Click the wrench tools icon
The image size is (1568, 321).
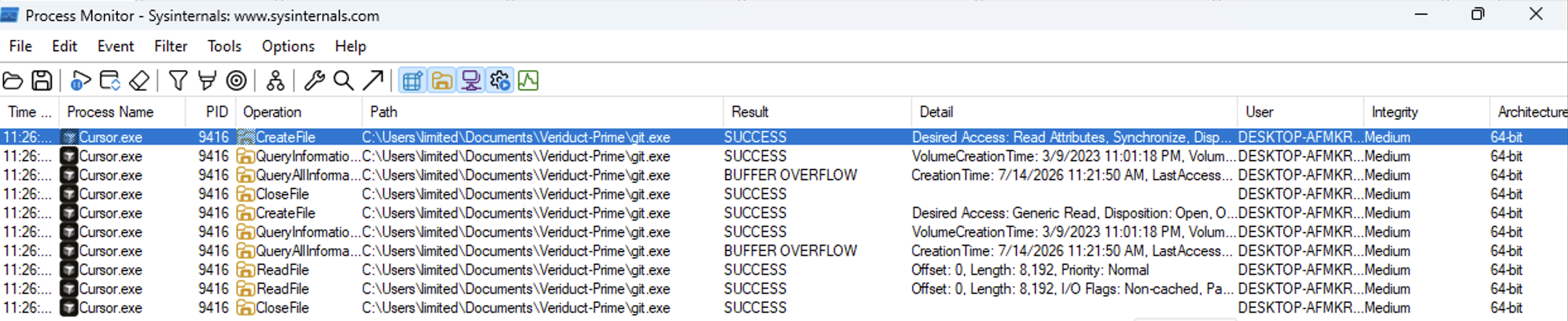[x=314, y=81]
